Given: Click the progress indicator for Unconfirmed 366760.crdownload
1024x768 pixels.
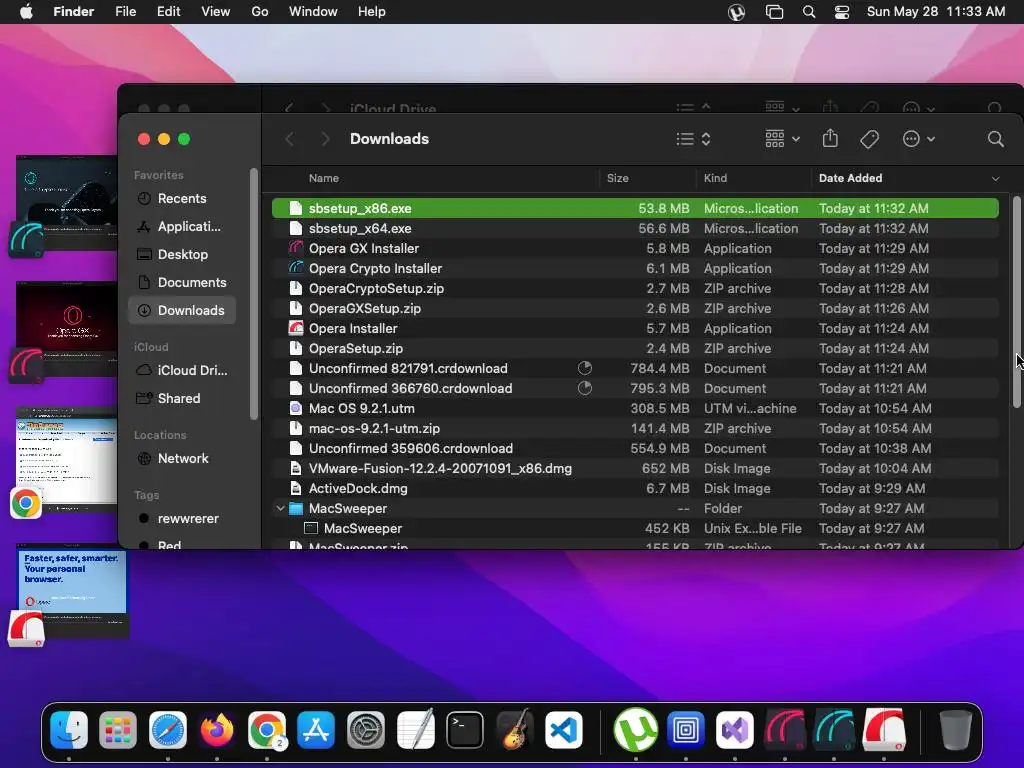Looking at the screenshot, I should tap(584, 389).
